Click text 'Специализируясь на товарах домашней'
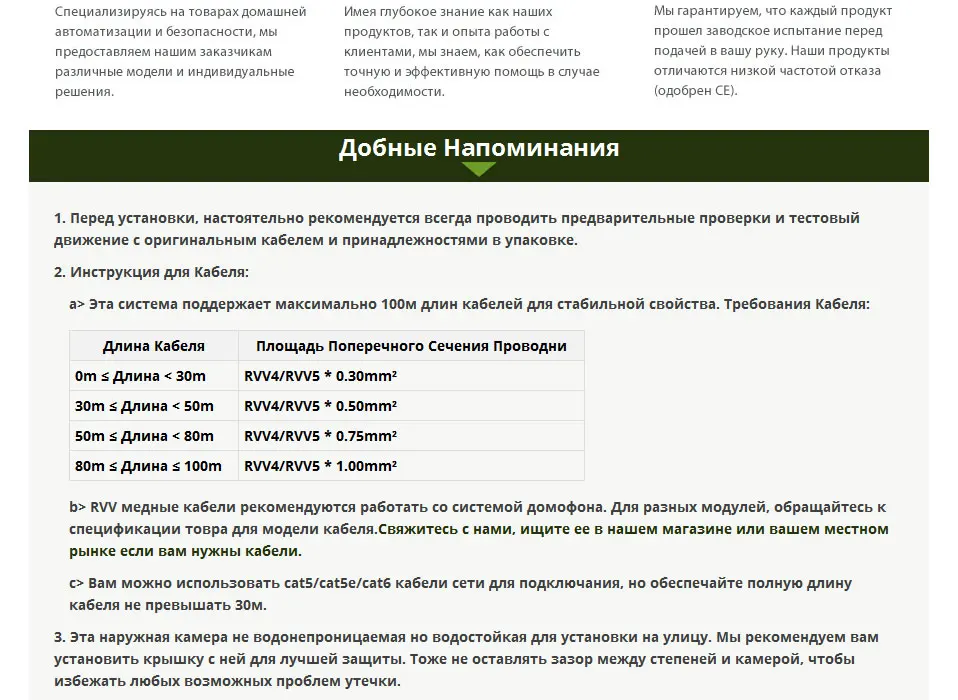The height and width of the screenshot is (700, 958). [180, 12]
